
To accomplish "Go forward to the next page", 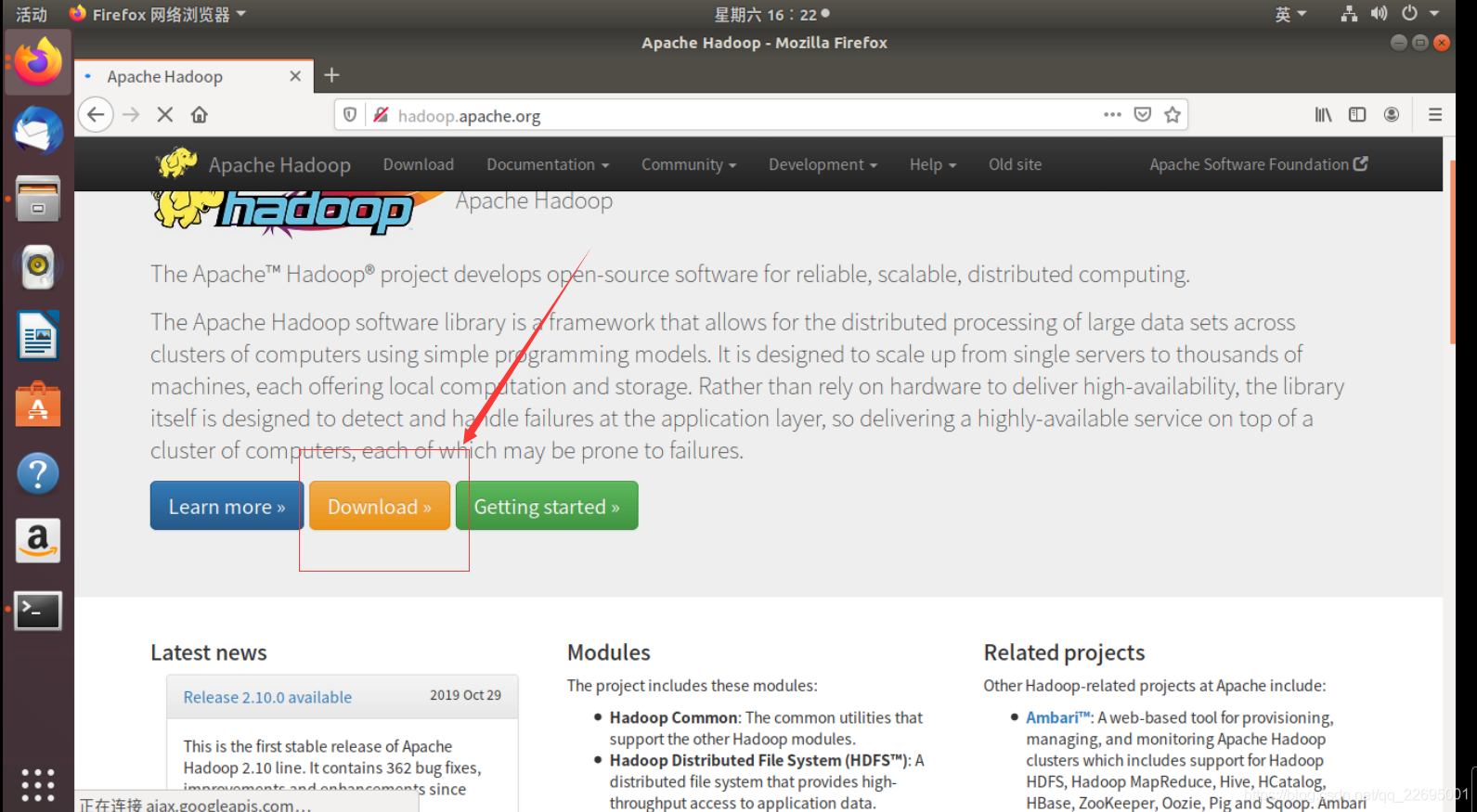I will click(131, 114).
